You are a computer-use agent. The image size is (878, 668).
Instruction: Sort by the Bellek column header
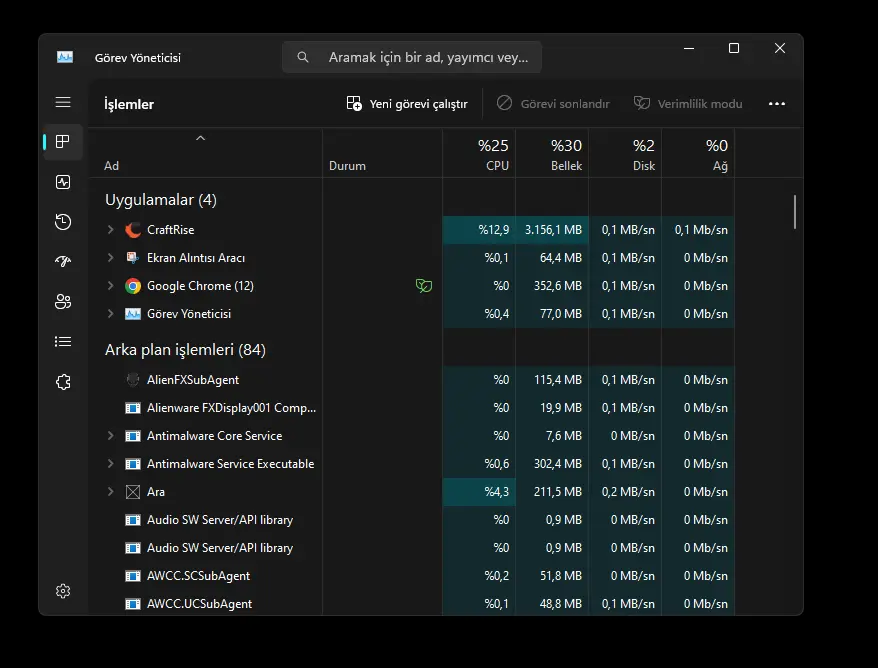552,153
